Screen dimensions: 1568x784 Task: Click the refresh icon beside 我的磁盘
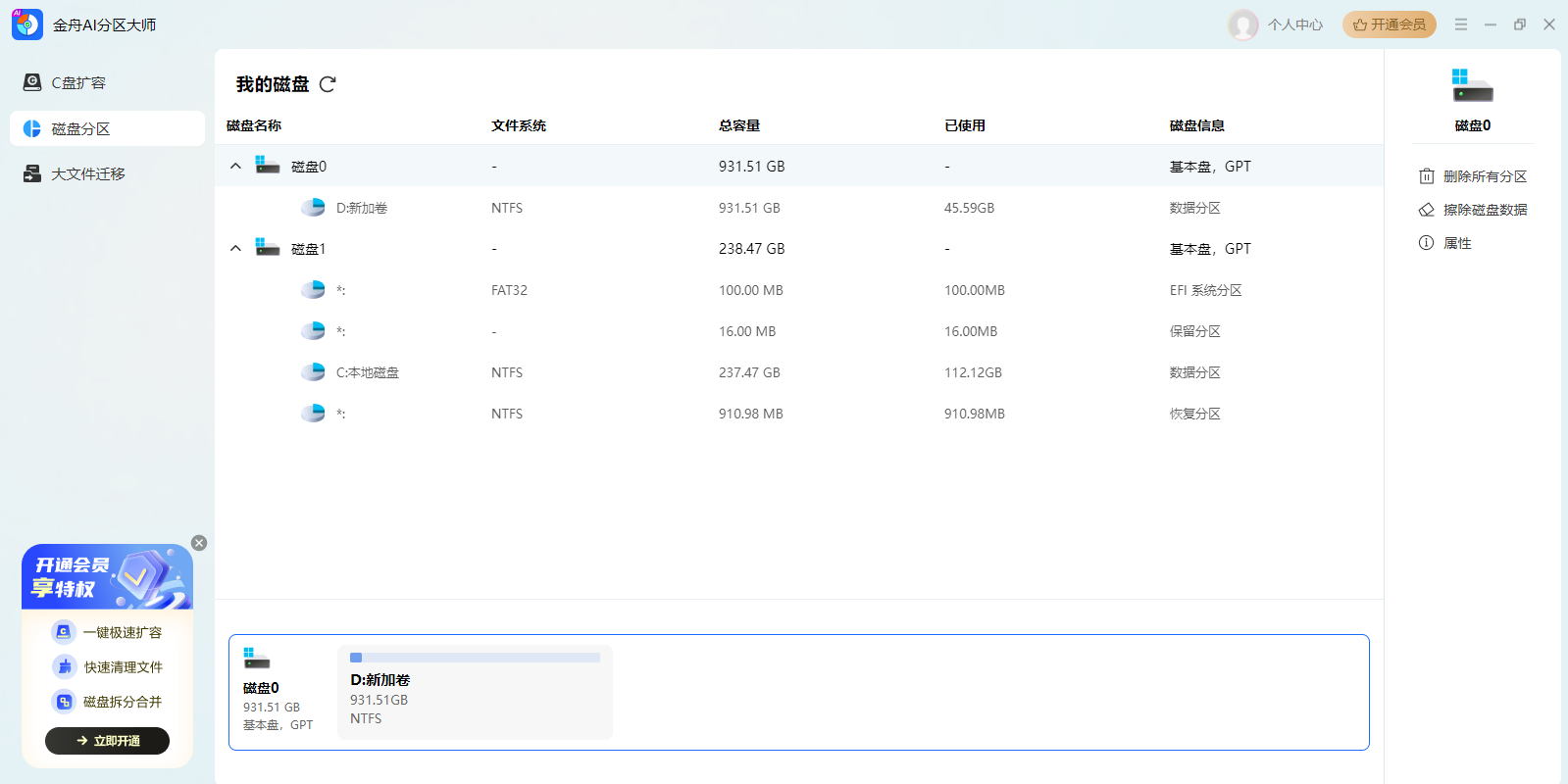pyautogui.click(x=328, y=84)
